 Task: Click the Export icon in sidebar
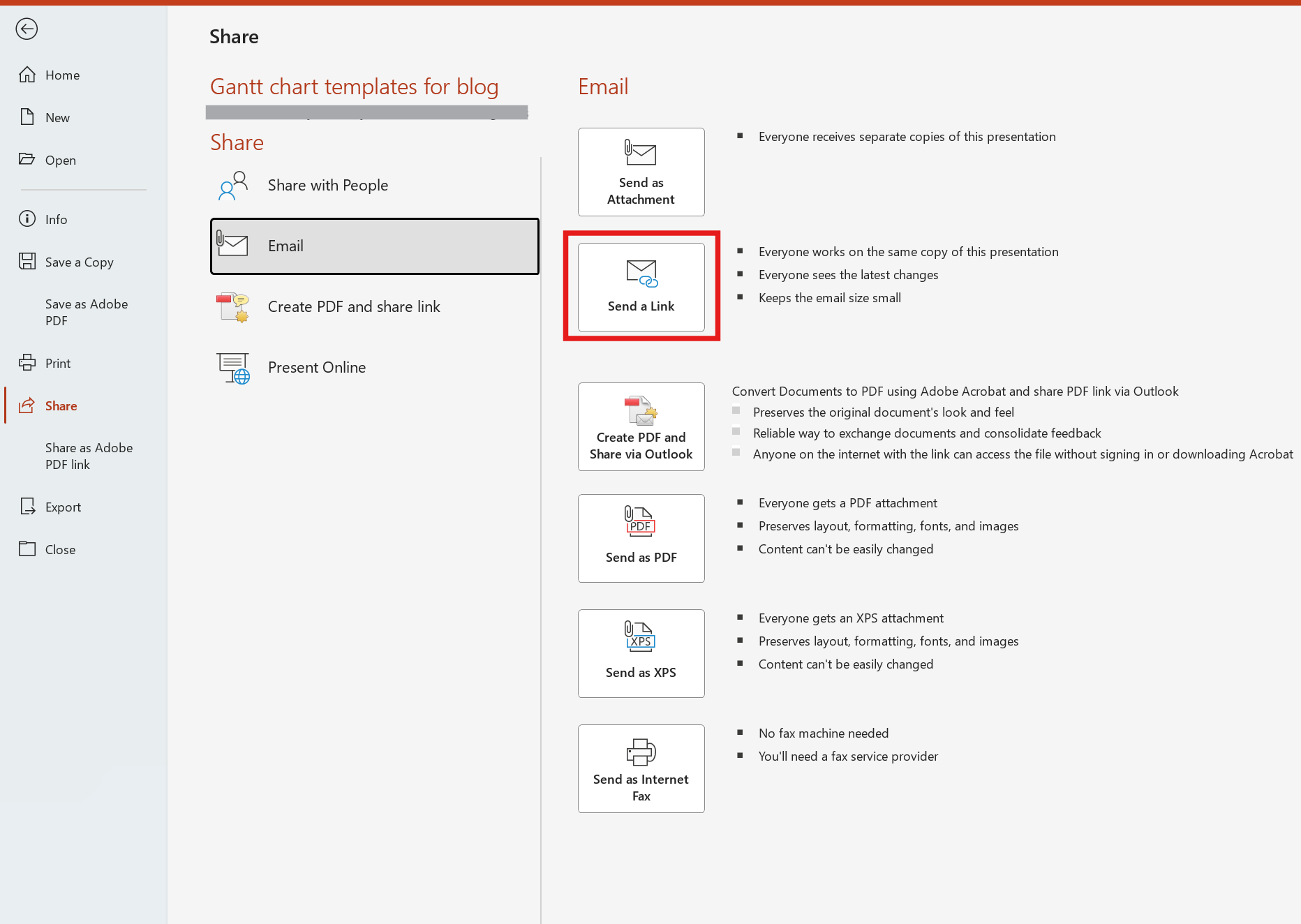[x=27, y=507]
